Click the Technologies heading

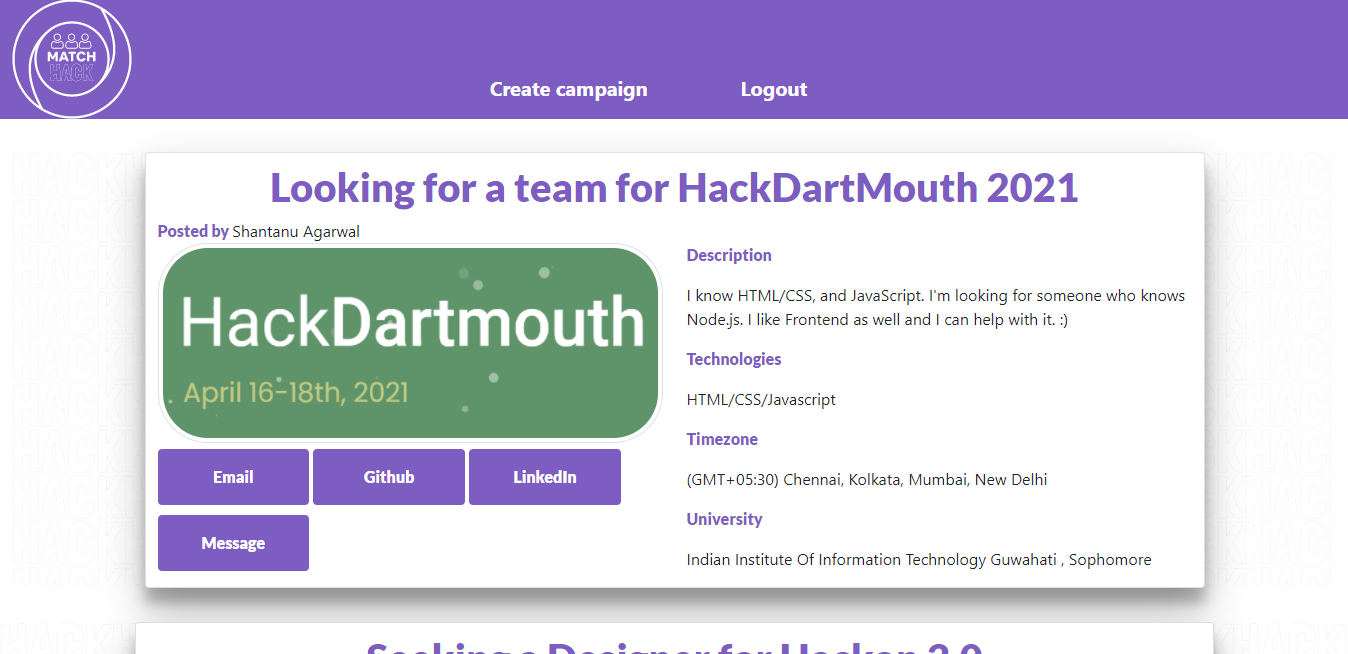[734, 359]
